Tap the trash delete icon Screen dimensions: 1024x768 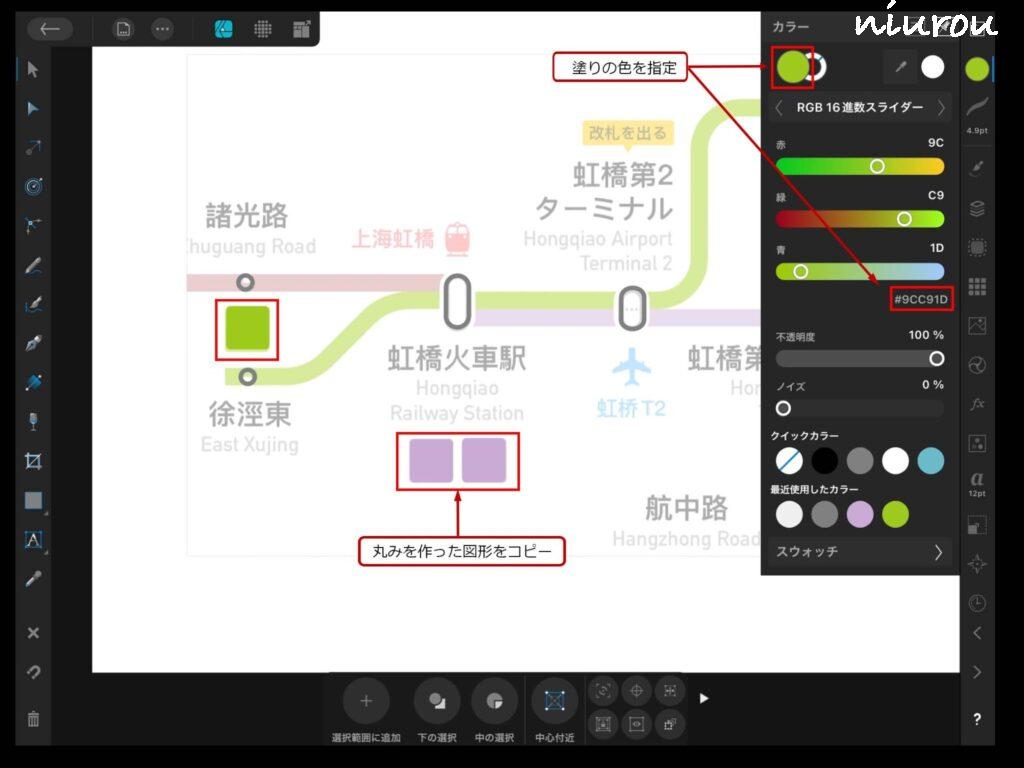pos(33,719)
